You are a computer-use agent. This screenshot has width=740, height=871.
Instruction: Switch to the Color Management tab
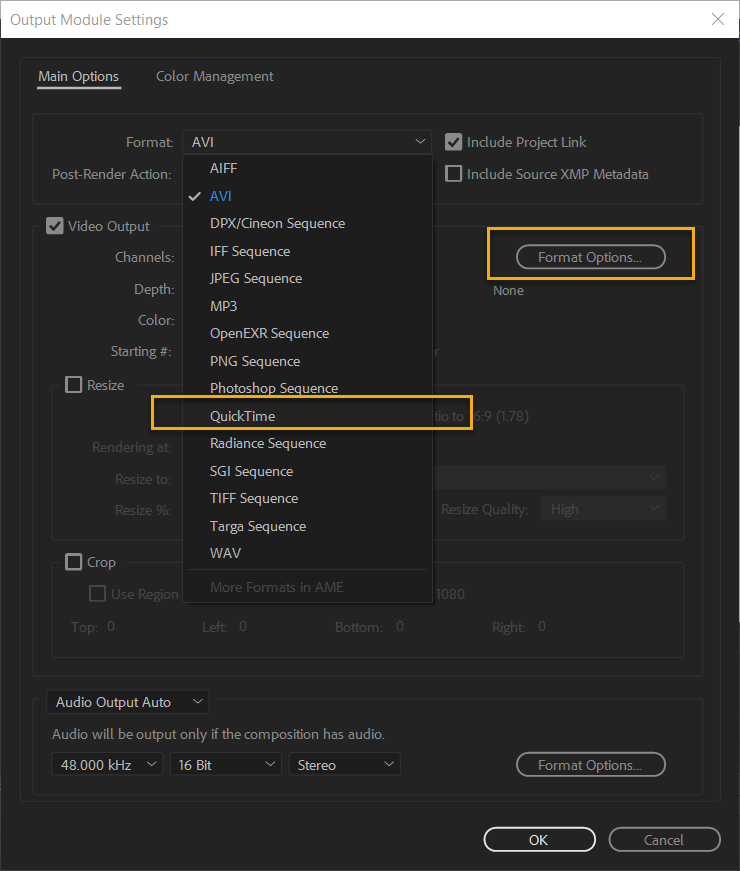(214, 76)
